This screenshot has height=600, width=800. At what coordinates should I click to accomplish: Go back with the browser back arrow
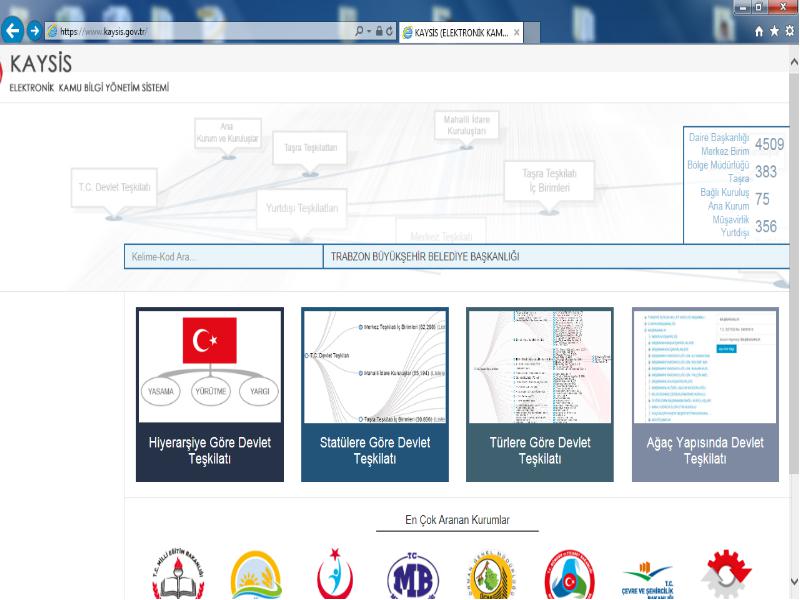pos(12,31)
